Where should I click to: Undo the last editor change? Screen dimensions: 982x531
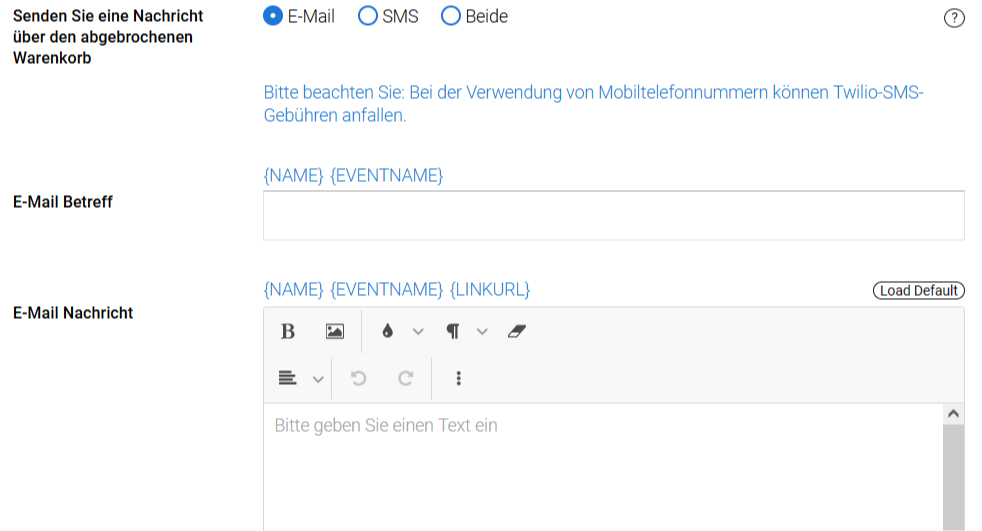358,378
